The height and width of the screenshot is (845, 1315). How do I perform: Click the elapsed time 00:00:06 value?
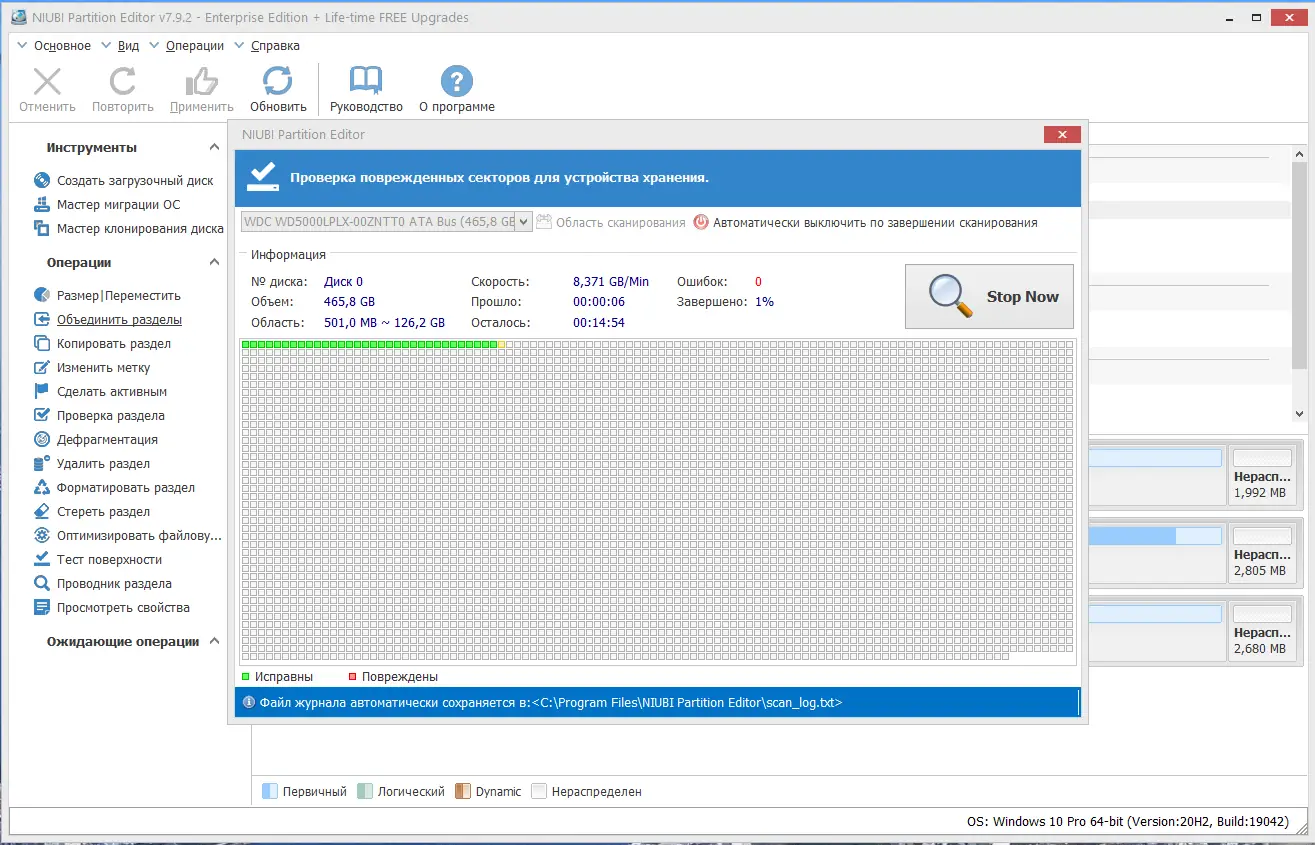coord(599,302)
